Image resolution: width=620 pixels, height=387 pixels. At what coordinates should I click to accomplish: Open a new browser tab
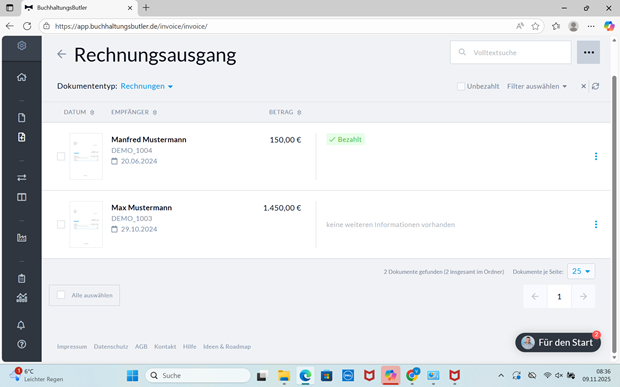pyautogui.click(x=146, y=8)
